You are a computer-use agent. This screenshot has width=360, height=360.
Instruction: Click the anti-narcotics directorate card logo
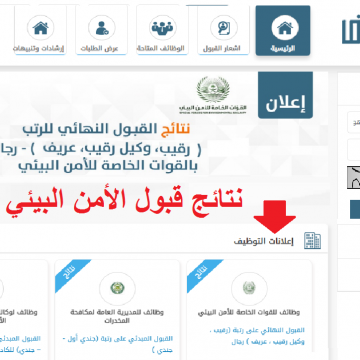[x=117, y=288]
